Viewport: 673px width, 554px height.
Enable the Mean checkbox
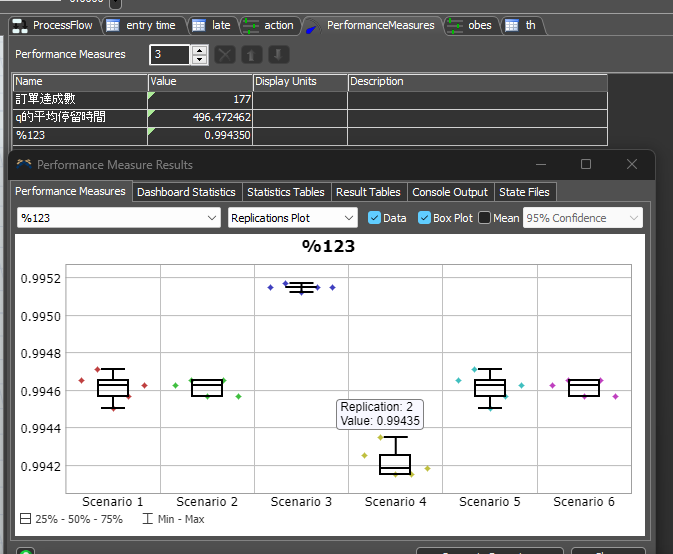point(485,218)
